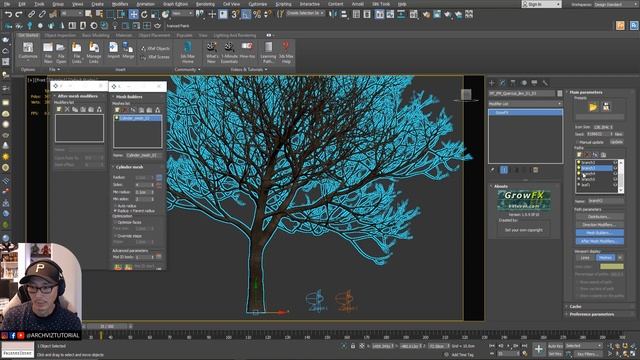The height and width of the screenshot is (360, 640).
Task: Pick the Lines color swatch
Action: tap(611, 267)
